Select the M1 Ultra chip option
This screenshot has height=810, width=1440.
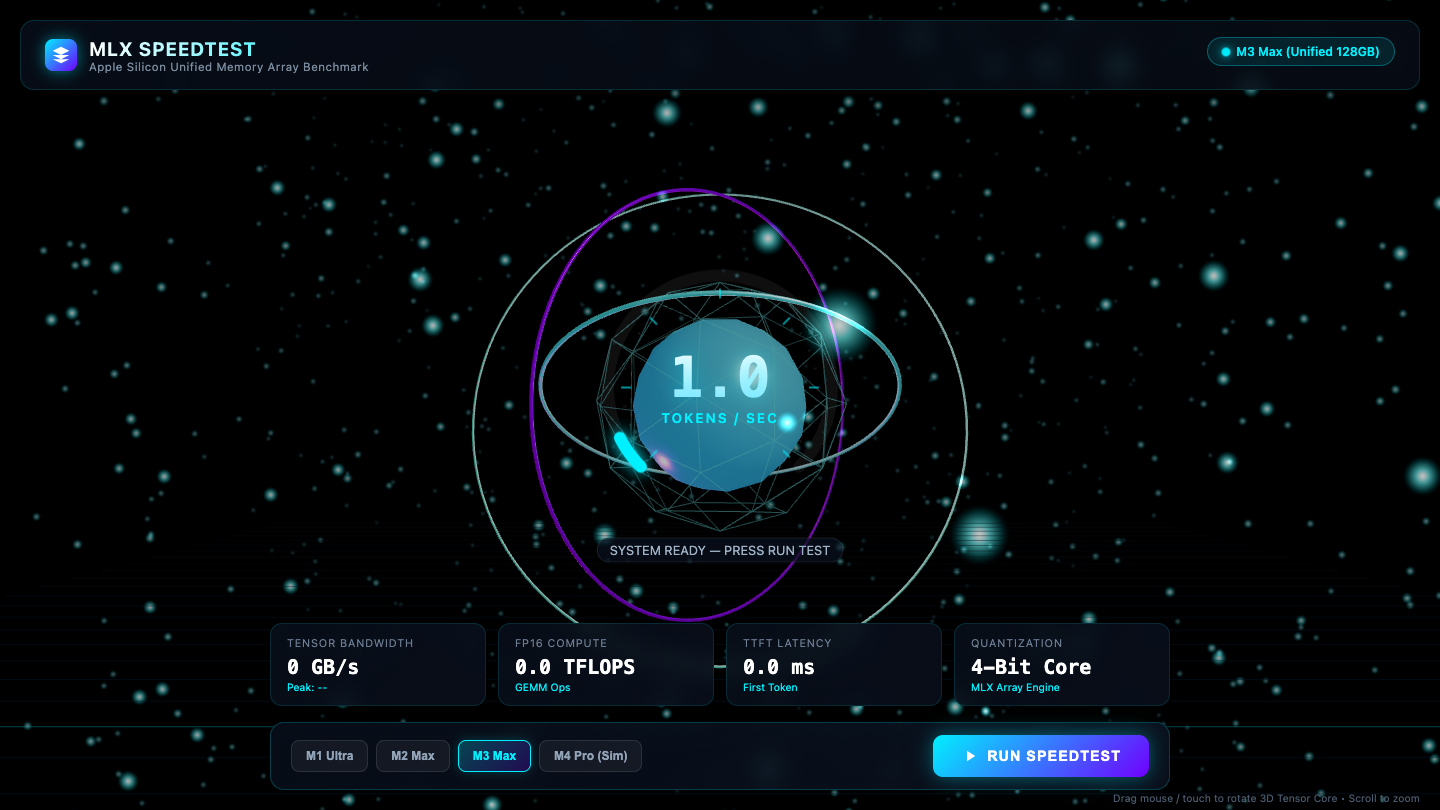[330, 756]
